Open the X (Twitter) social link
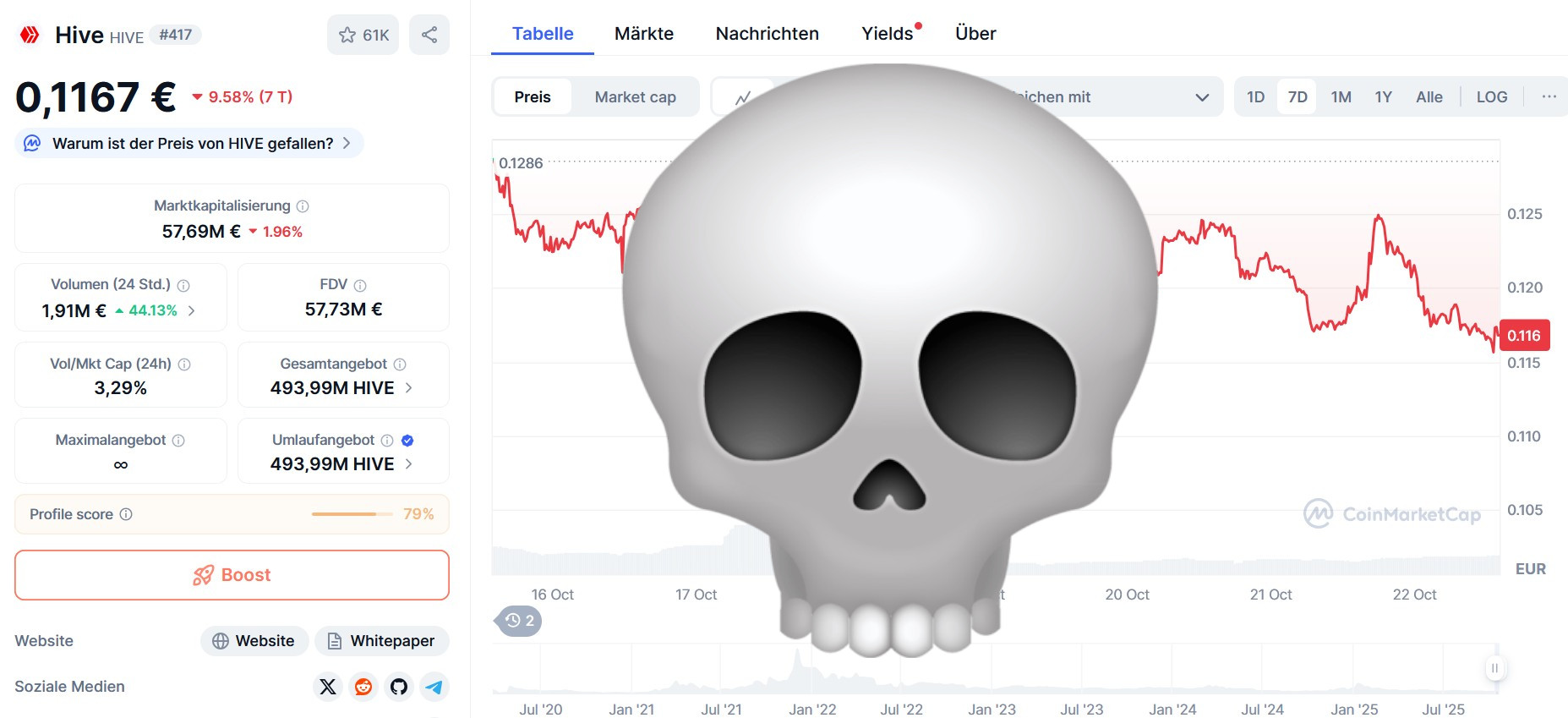The image size is (1568, 718). pyautogui.click(x=328, y=687)
